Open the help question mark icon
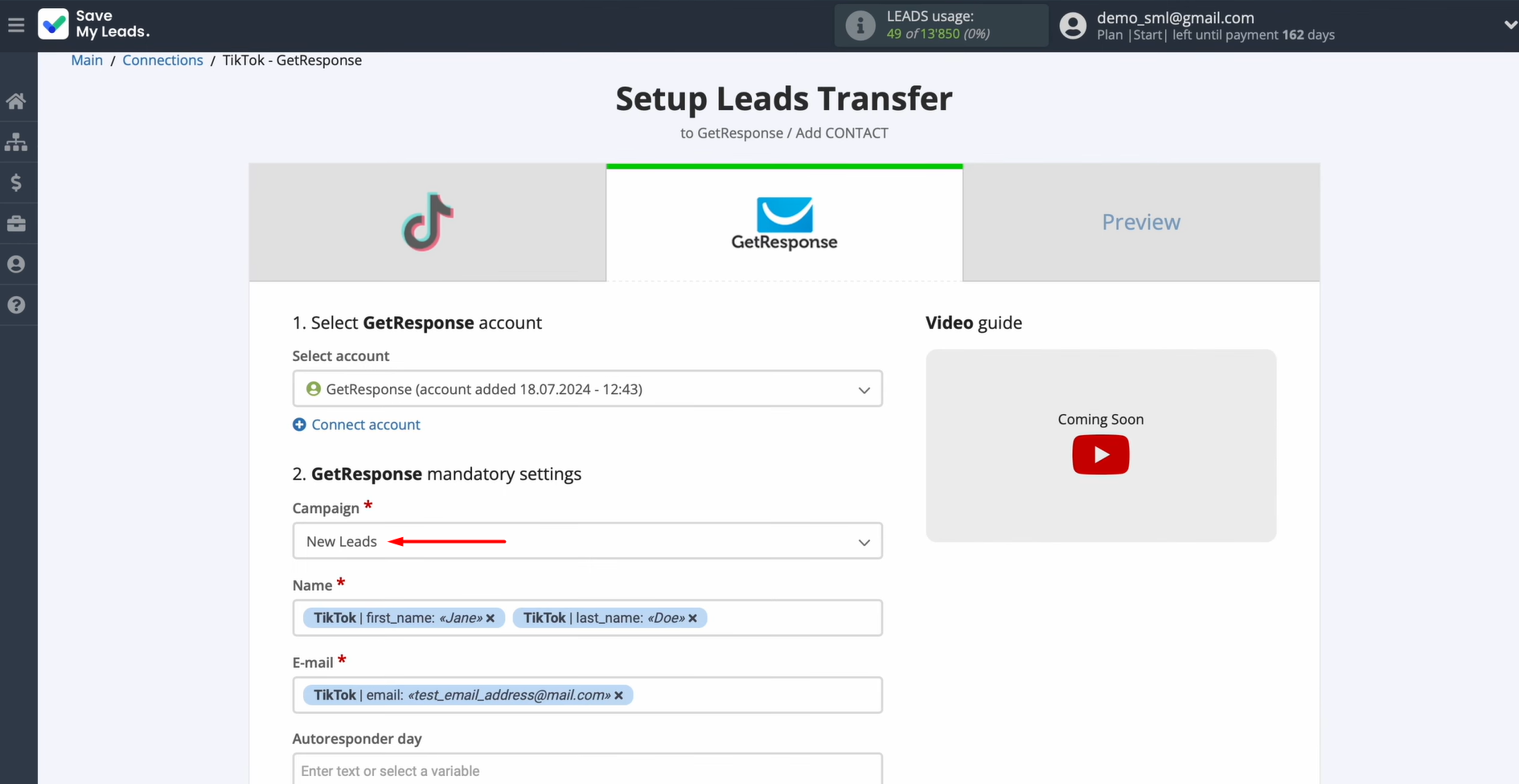 [16, 305]
